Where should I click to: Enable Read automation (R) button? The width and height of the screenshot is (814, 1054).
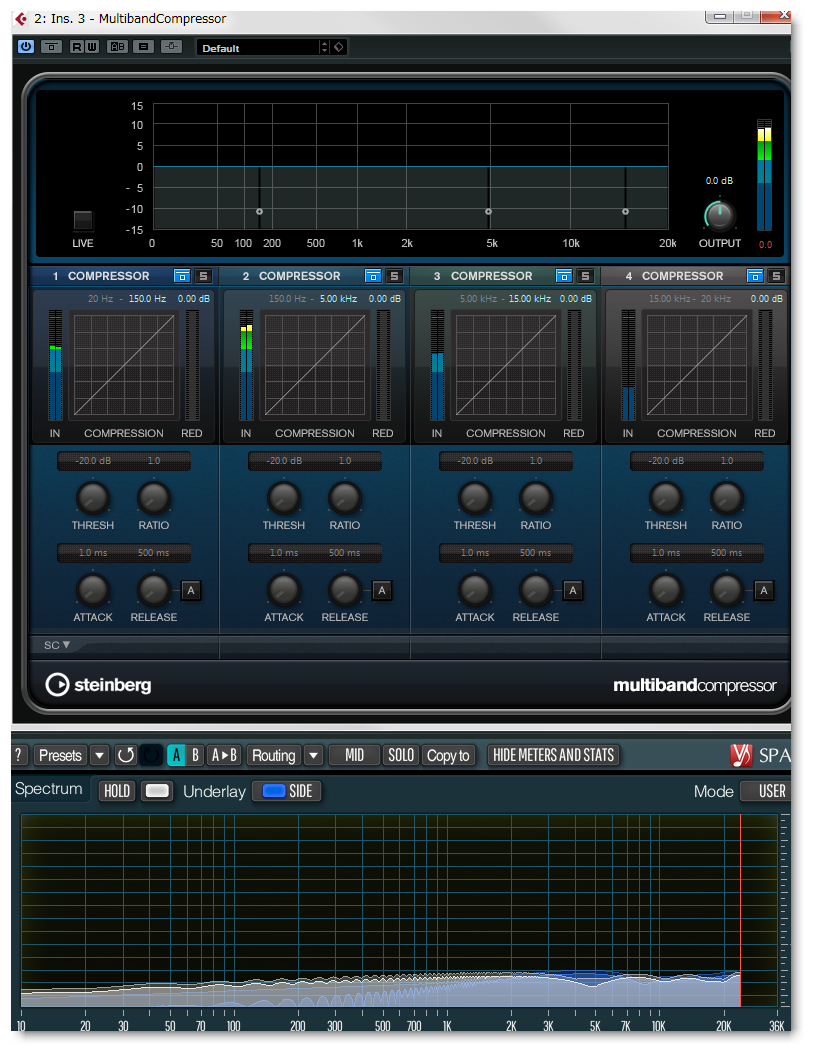tap(77, 46)
